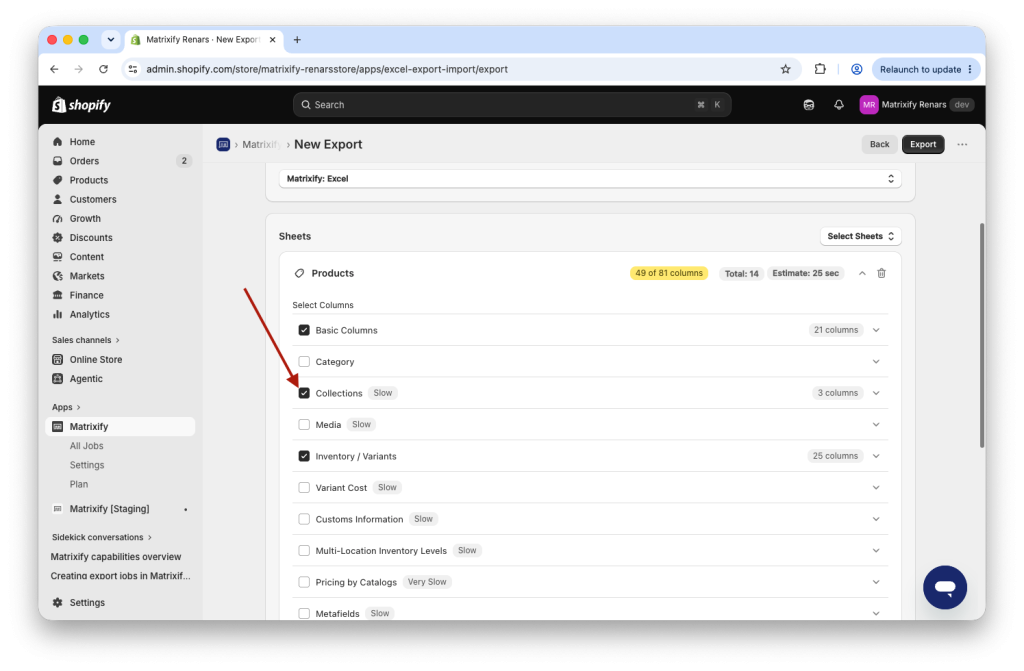Uncheck the Basic Columns checkbox
This screenshot has width=1024, height=671.
click(x=304, y=330)
